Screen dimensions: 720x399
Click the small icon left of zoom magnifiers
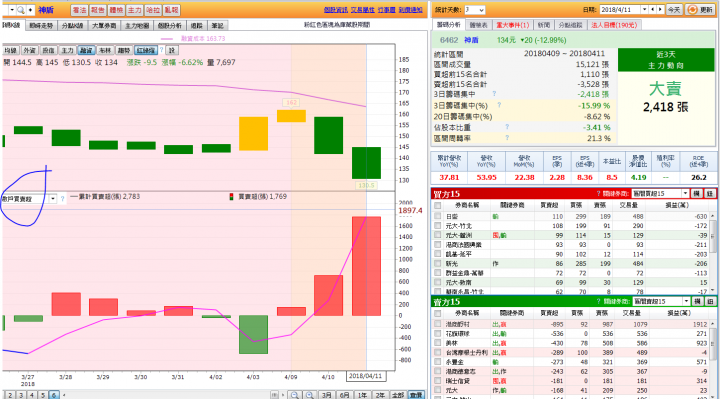(274, 395)
